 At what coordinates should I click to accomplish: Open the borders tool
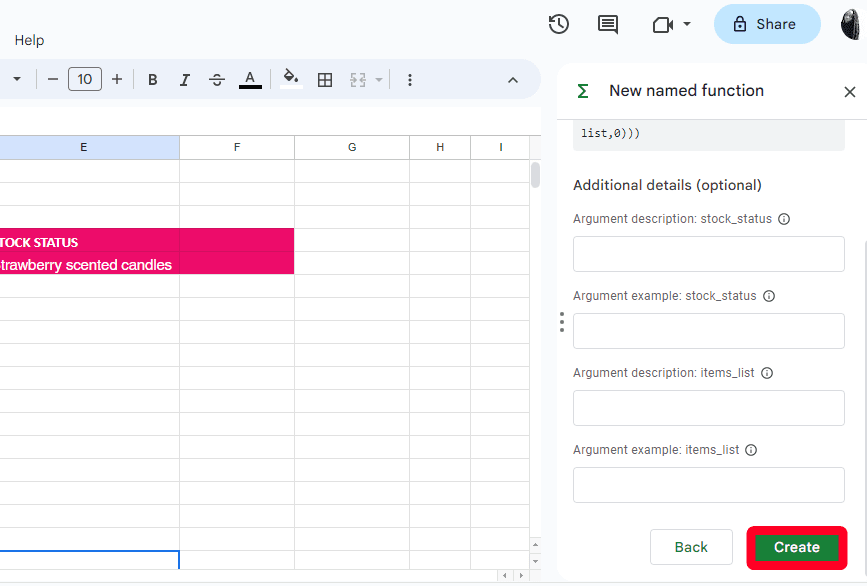[x=325, y=80]
